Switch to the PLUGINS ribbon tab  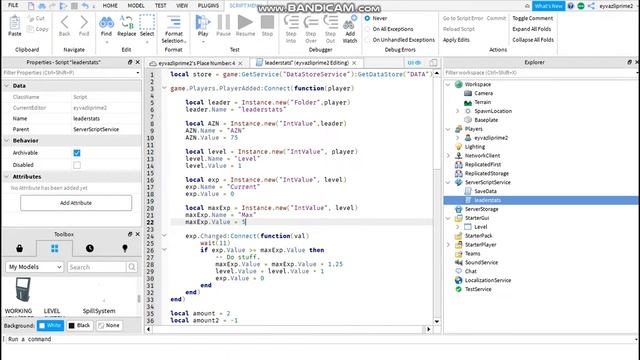point(208,6)
